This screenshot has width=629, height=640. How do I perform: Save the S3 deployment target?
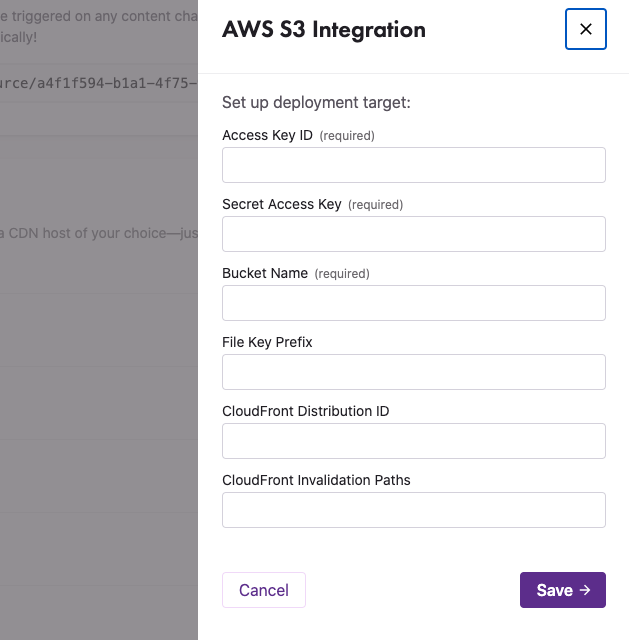coord(562,590)
